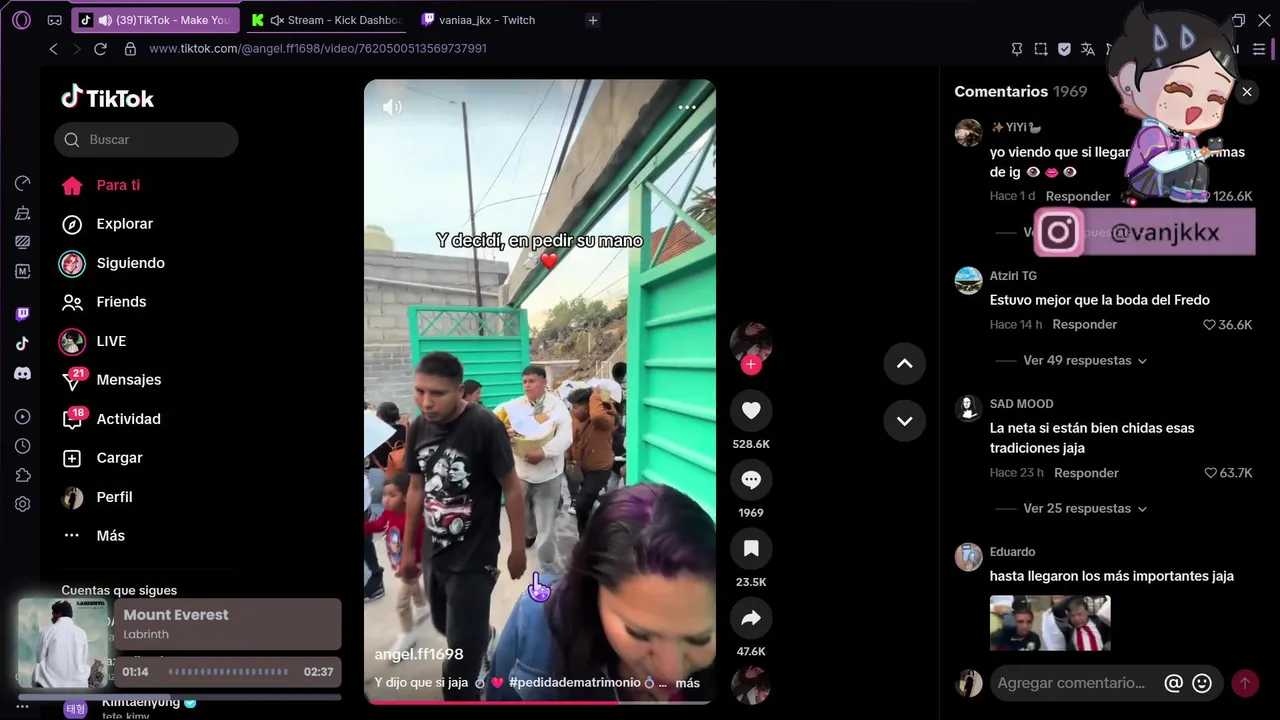
Task: Open GX Control speedometer in sidebar
Action: 22,183
